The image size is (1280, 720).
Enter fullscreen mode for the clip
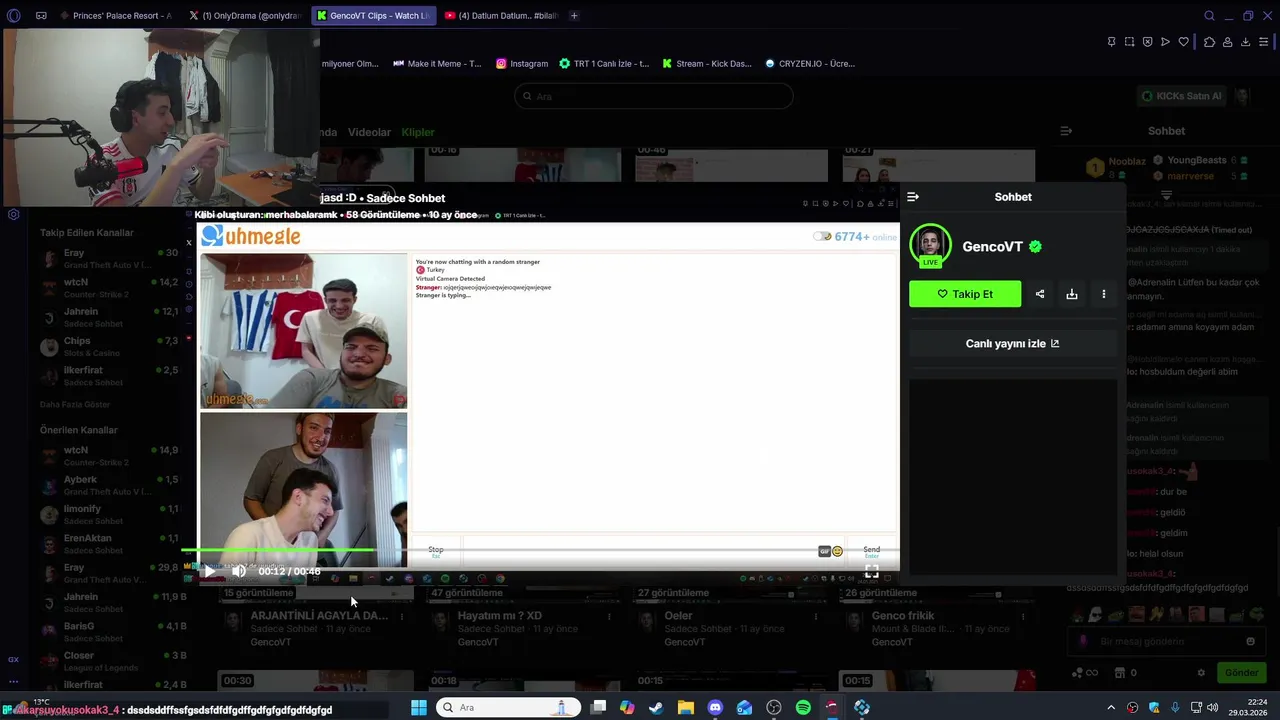(871, 572)
